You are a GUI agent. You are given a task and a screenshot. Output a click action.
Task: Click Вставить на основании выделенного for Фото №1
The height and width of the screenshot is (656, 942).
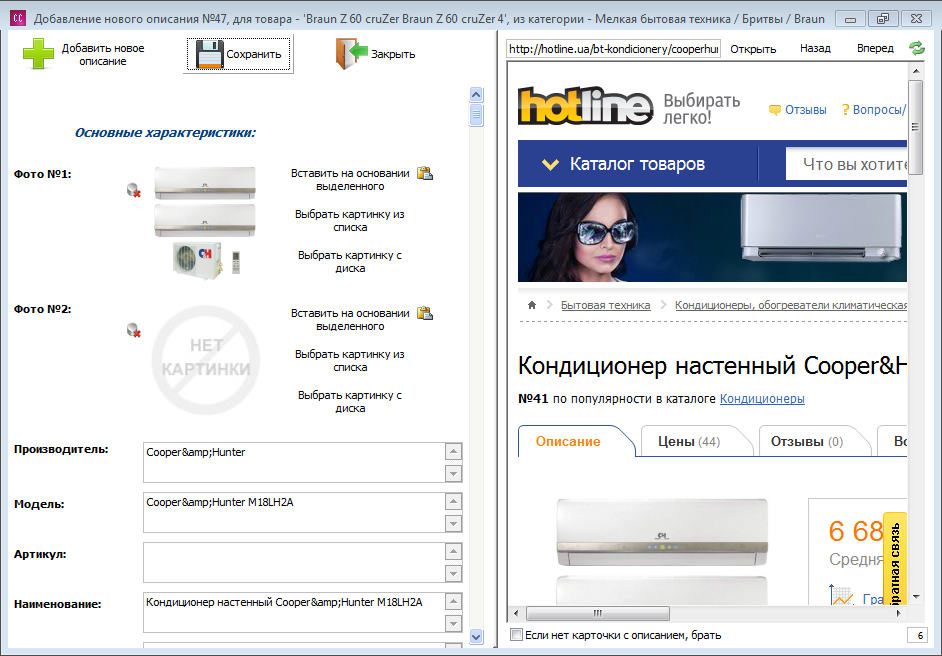(350, 180)
